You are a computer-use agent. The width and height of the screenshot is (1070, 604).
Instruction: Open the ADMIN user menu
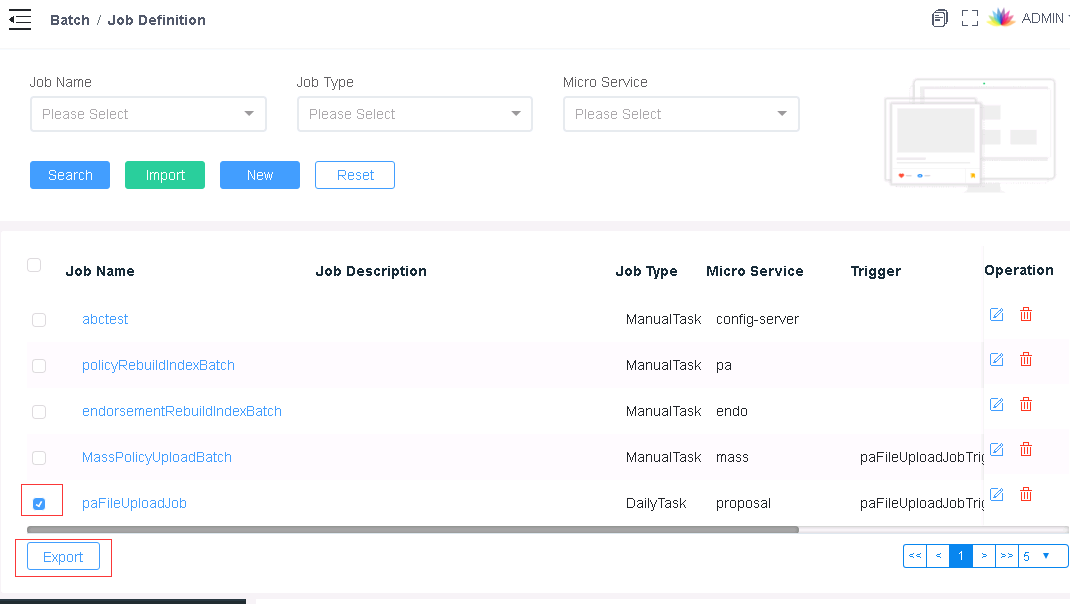point(1043,18)
